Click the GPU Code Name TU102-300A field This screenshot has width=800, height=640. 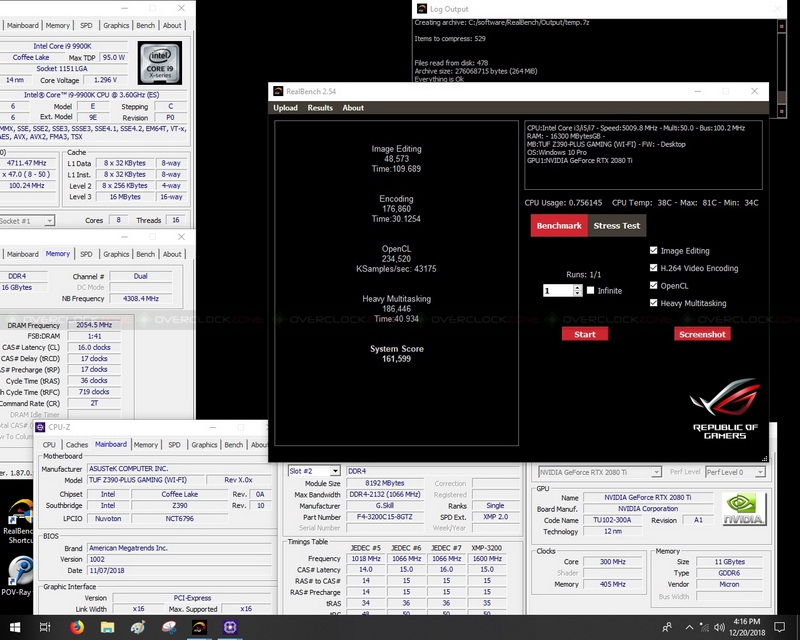coord(612,520)
